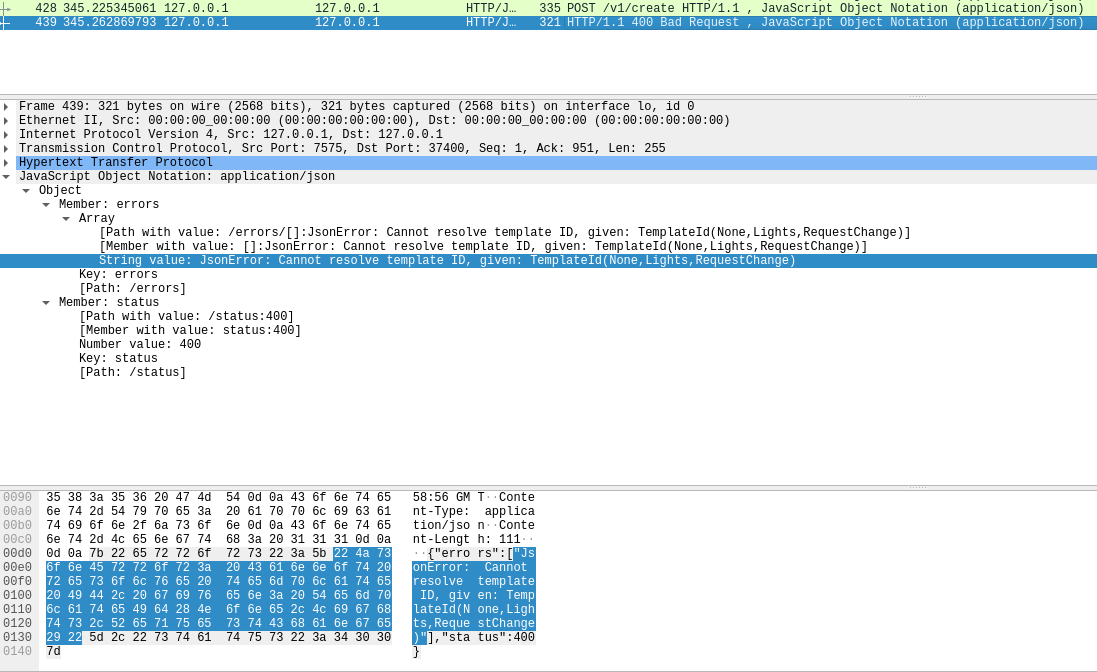The height and width of the screenshot is (672, 1097).
Task: Select packet 439 400 Bad Request row
Action: (x=548, y=22)
